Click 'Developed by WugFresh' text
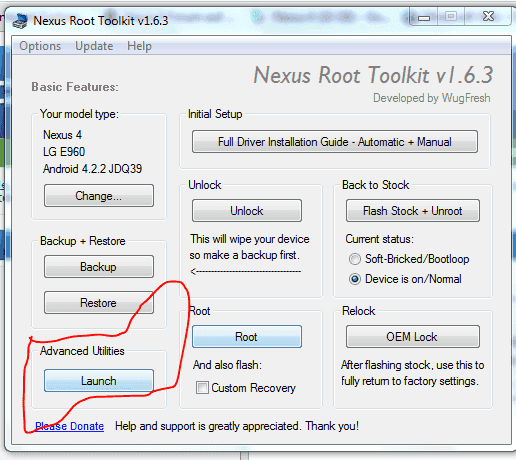Image resolution: width=516 pixels, height=460 pixels. (x=432, y=98)
